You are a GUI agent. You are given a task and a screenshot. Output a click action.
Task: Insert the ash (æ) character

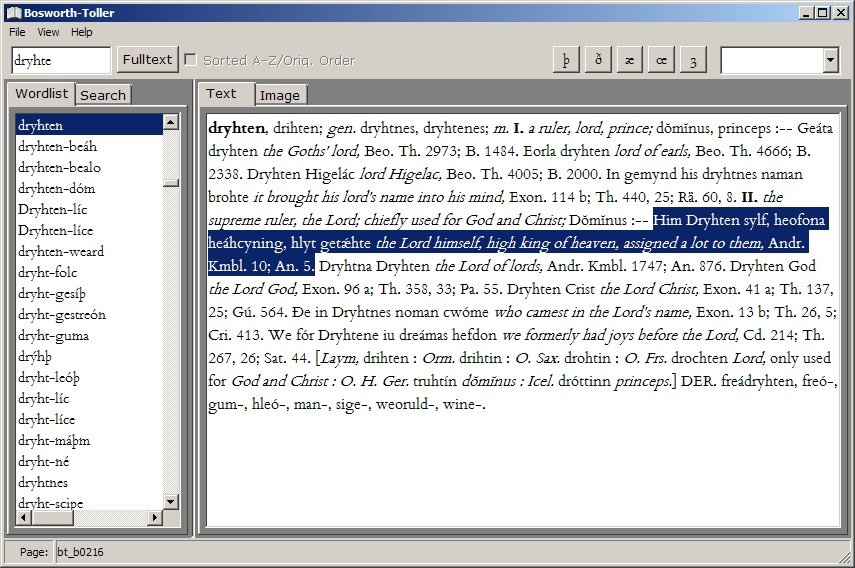(x=629, y=59)
